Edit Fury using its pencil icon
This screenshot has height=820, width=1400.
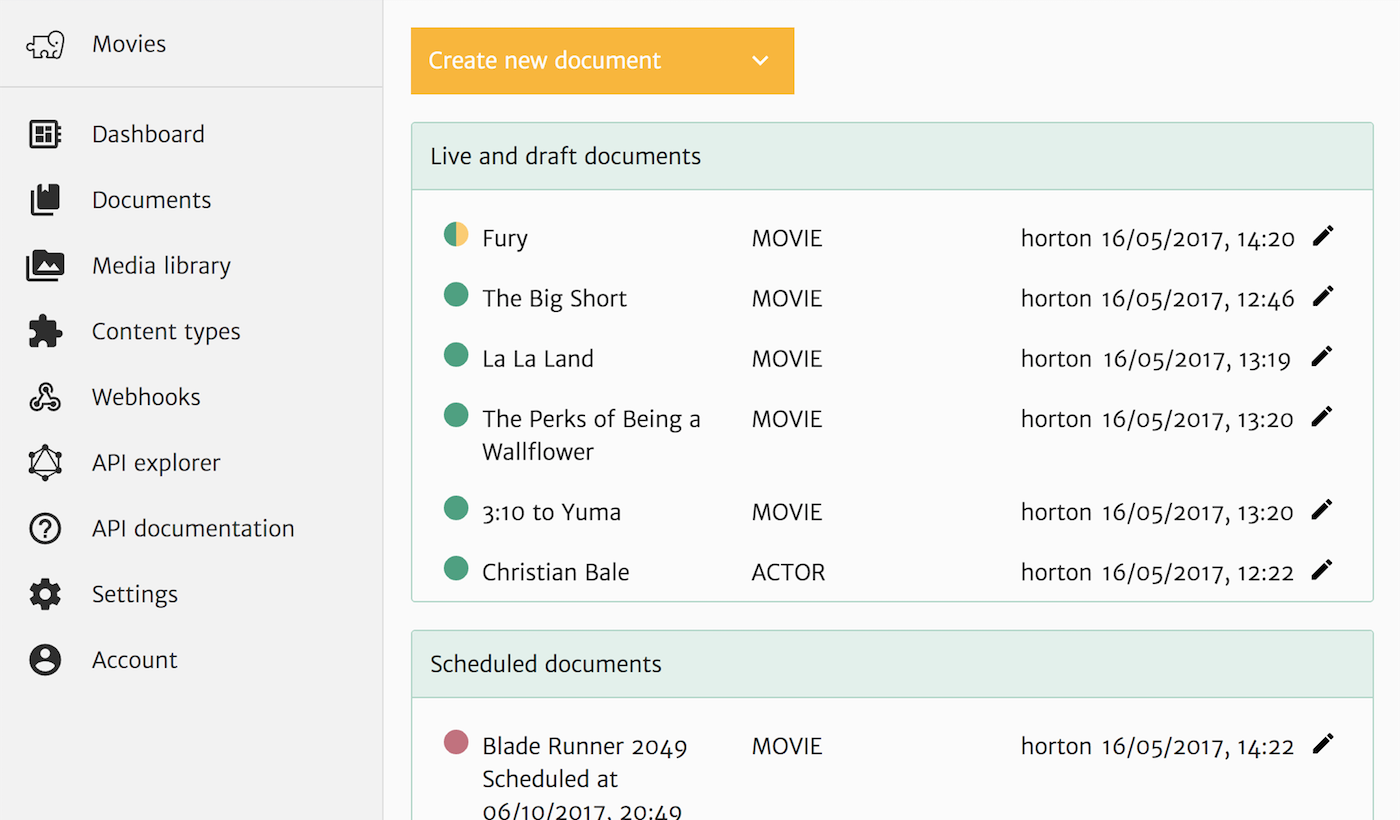click(1323, 236)
